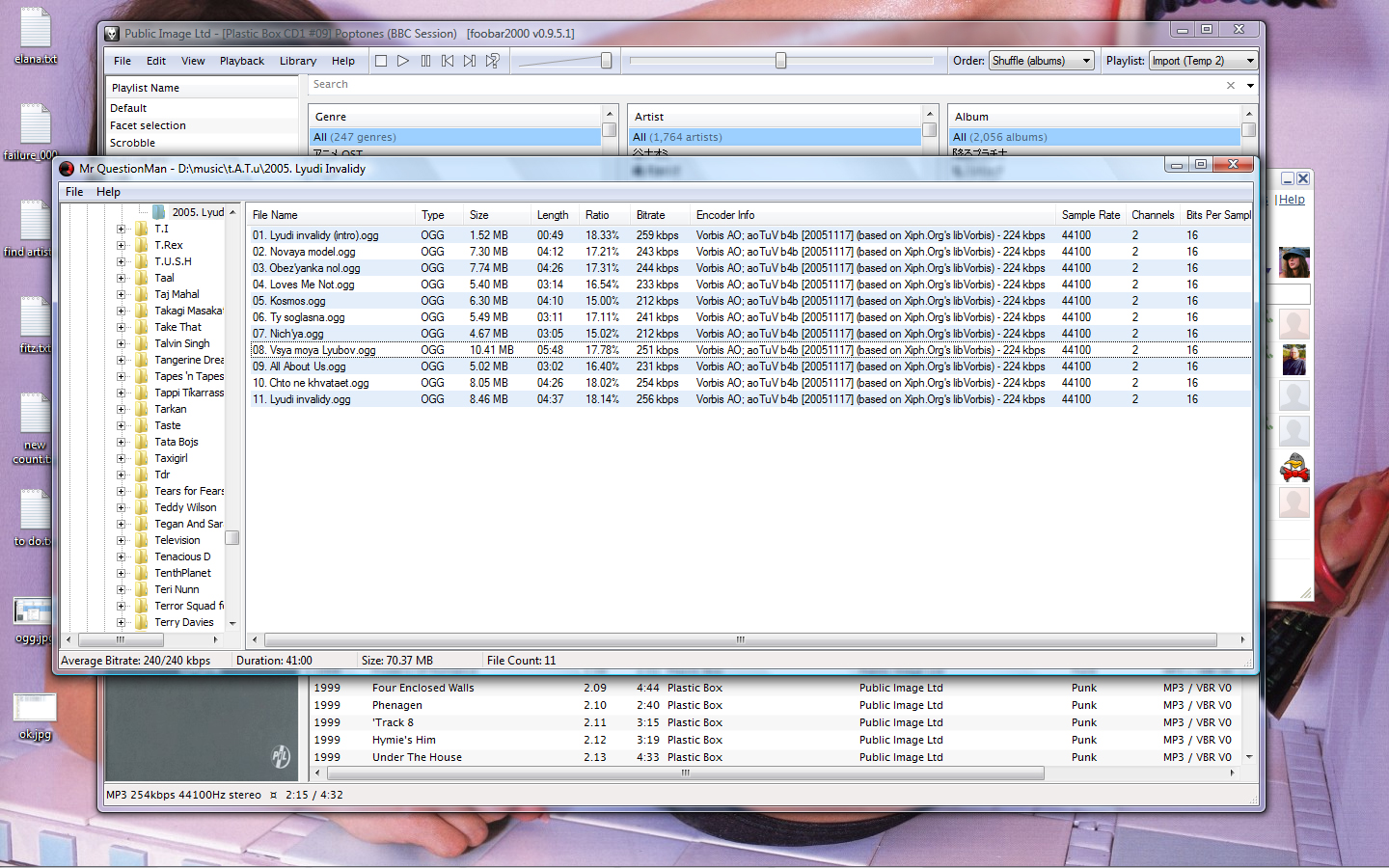
Task: Select the Scrobble playlist
Action: coord(203,143)
